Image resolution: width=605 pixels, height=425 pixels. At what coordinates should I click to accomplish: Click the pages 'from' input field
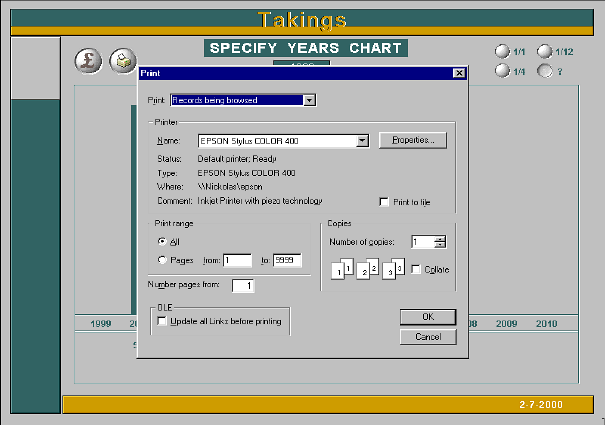(237, 260)
